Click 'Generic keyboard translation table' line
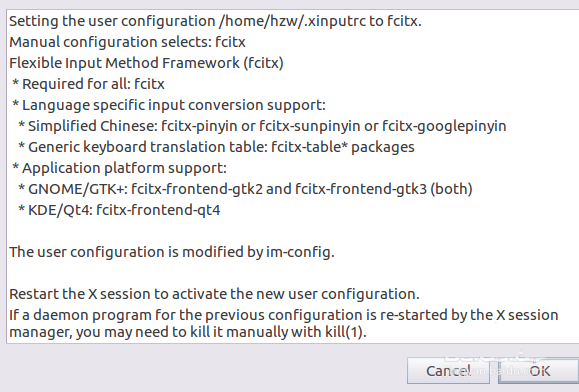The image size is (579, 392). tap(216, 147)
